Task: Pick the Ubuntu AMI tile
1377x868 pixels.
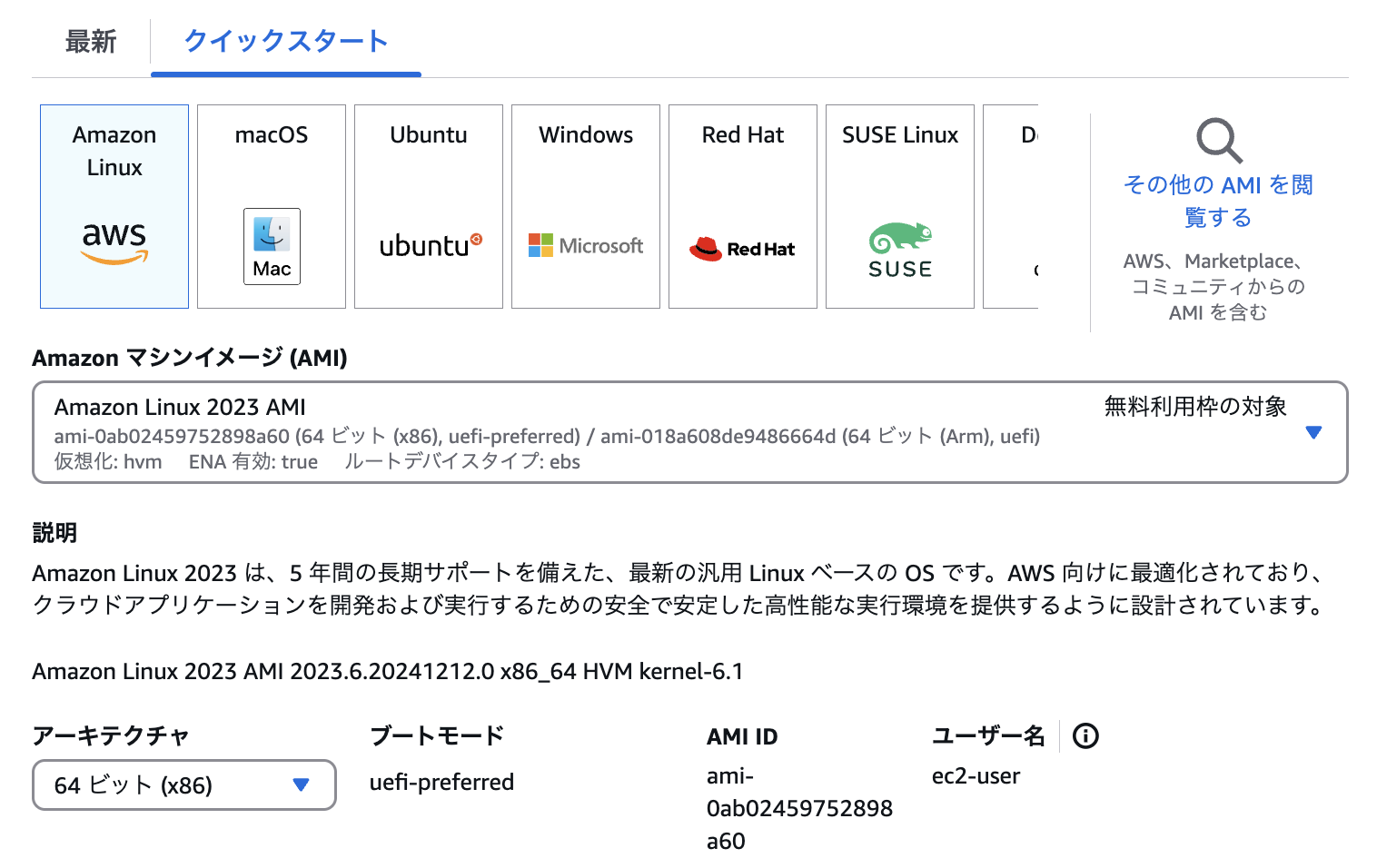Action: (429, 206)
